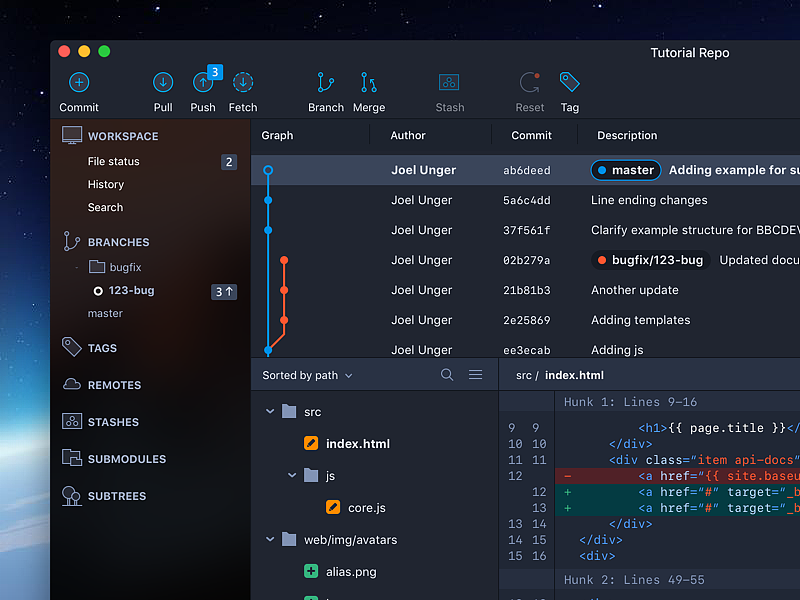Select core.js in the file tree

pos(366,507)
